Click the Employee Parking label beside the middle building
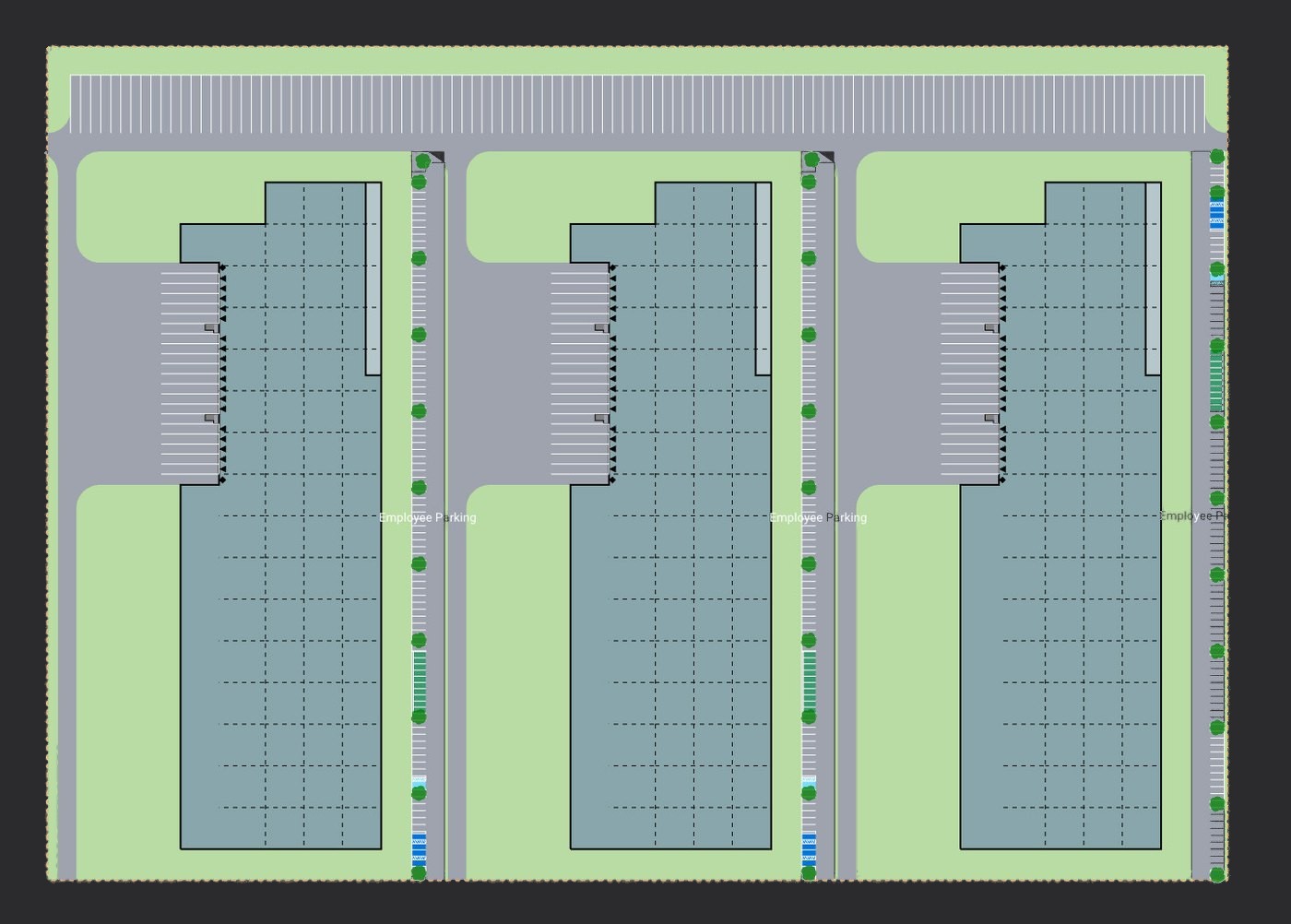This screenshot has width=1291, height=924. pos(818,518)
